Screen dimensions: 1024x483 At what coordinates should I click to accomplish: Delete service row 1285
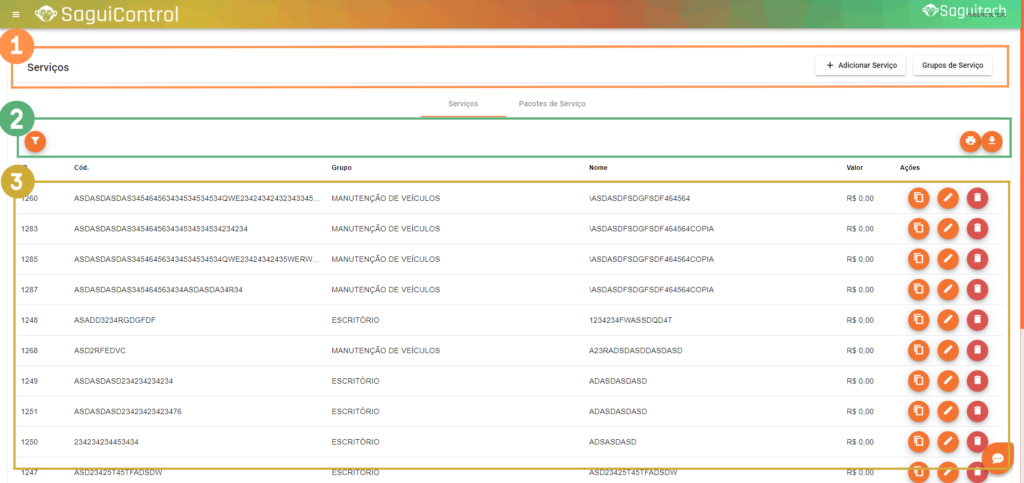(x=977, y=259)
